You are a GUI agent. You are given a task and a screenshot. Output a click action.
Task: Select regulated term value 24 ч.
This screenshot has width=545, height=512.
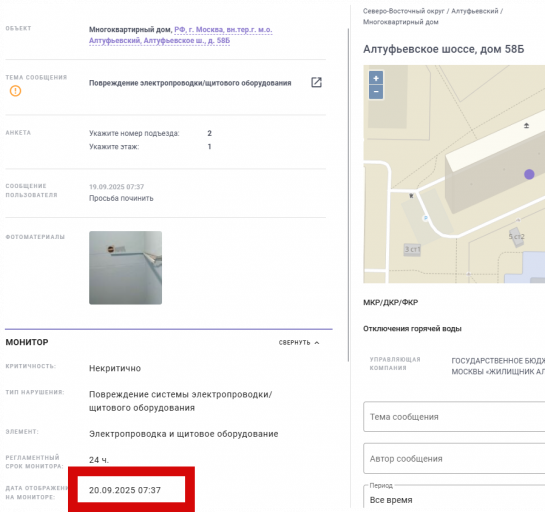pyautogui.click(x=99, y=460)
